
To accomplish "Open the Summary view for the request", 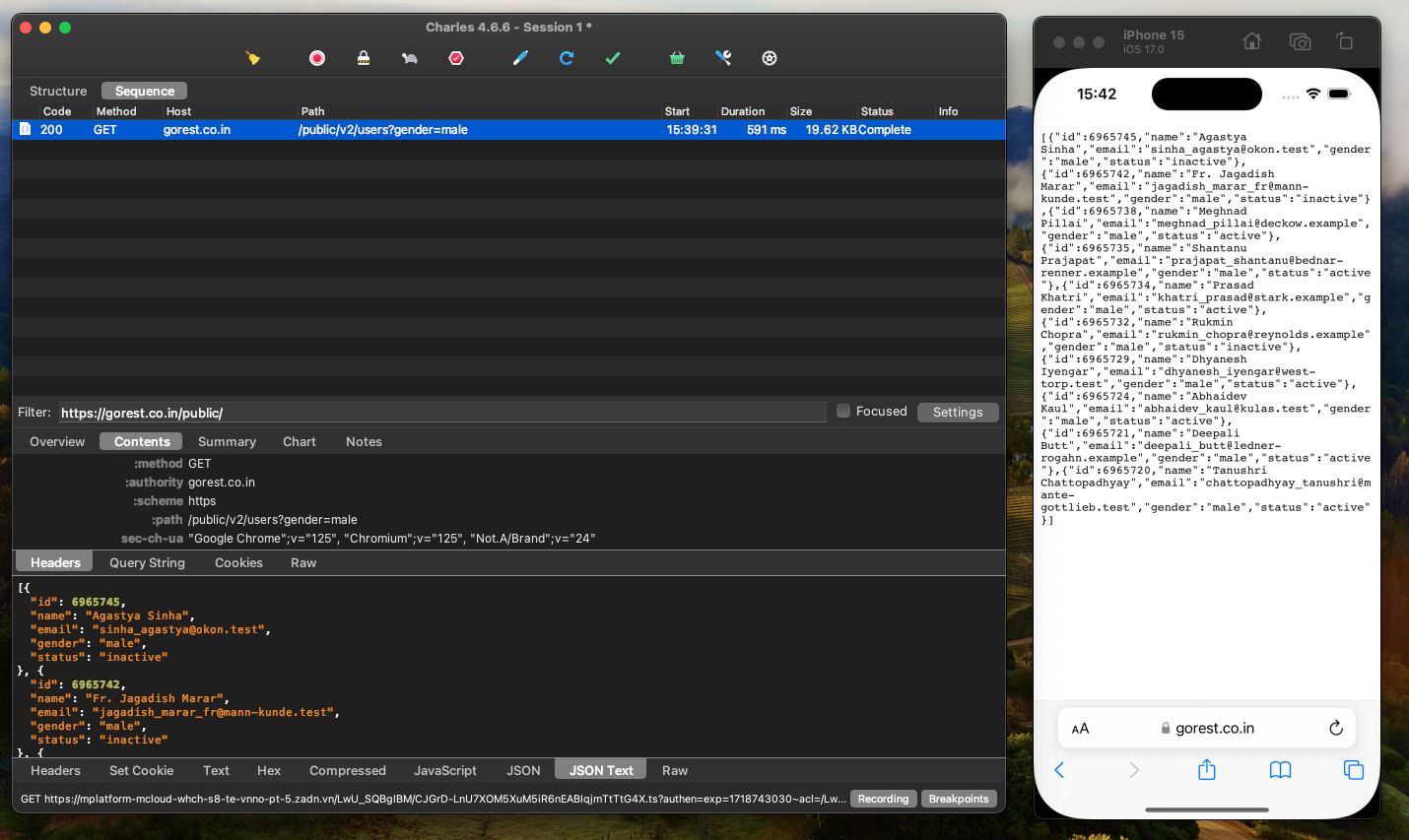I will click(227, 441).
